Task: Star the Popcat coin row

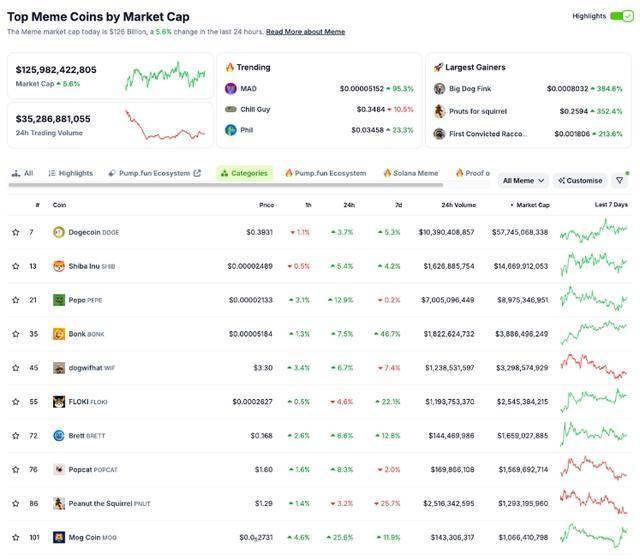Action: pyautogui.click(x=16, y=469)
